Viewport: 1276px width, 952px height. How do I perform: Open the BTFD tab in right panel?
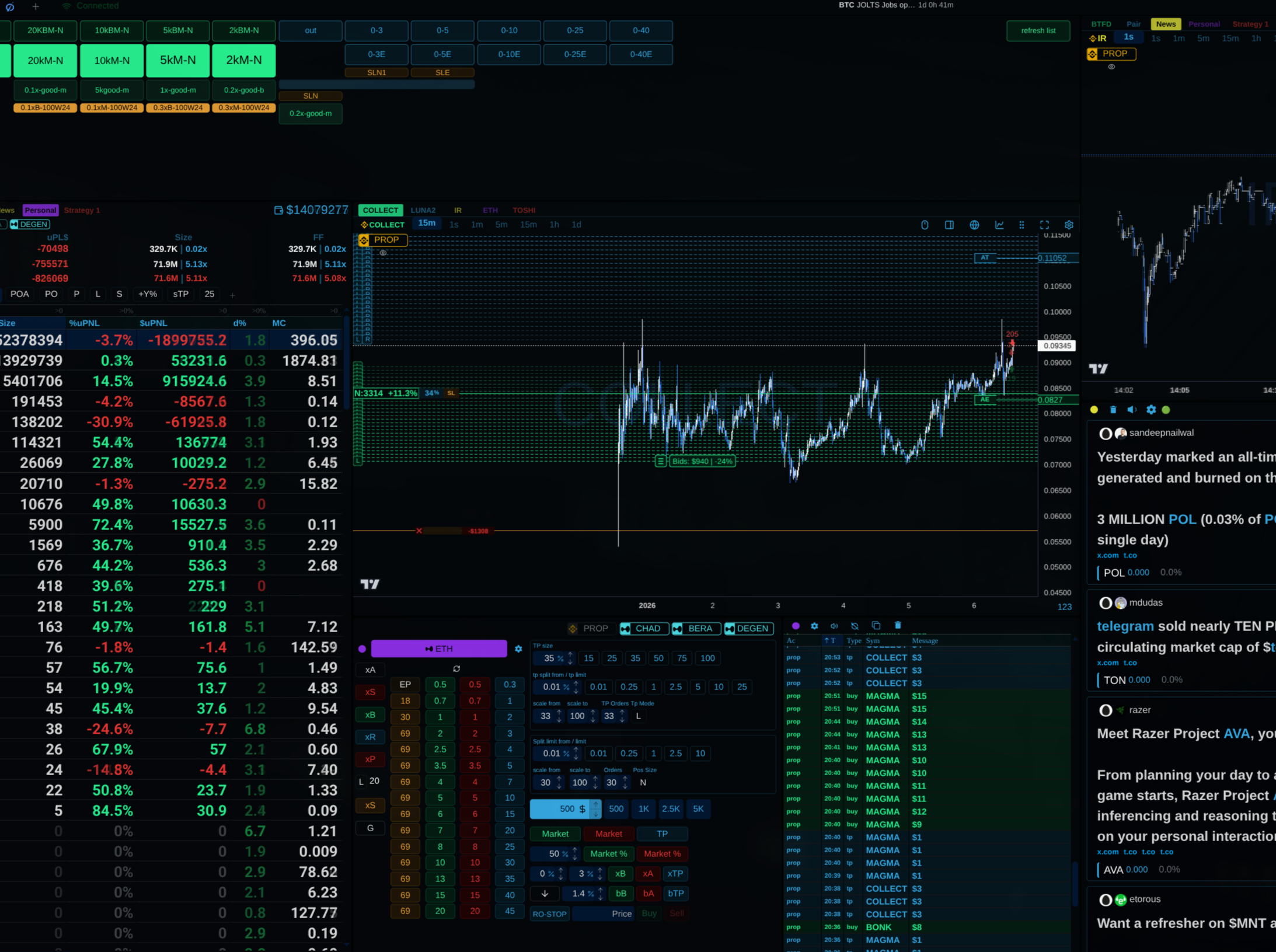tap(1101, 24)
